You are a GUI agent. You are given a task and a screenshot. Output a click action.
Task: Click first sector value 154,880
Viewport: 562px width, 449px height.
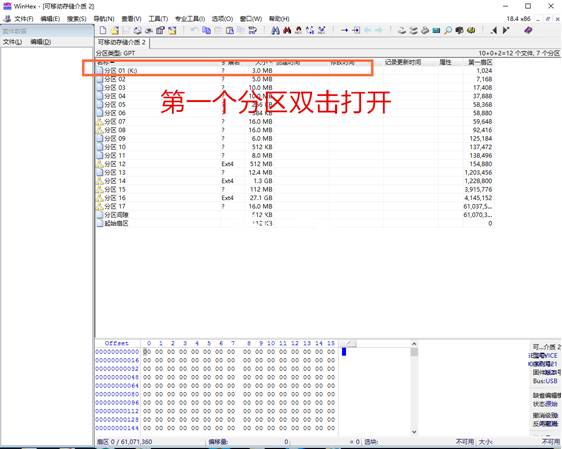coord(482,164)
